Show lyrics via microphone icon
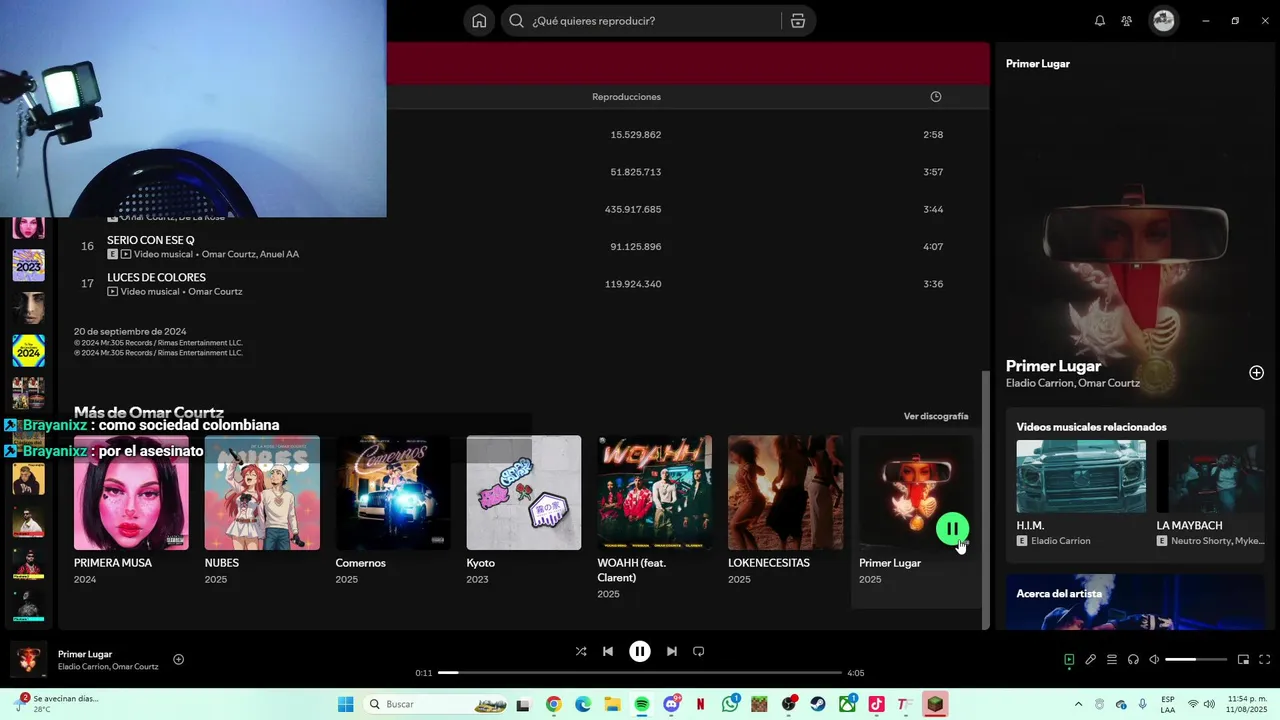 click(1091, 659)
